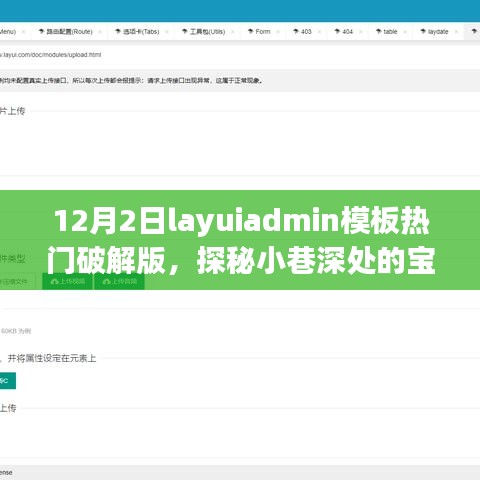Open the layui.com upload.html documentation link

pos(50,55)
